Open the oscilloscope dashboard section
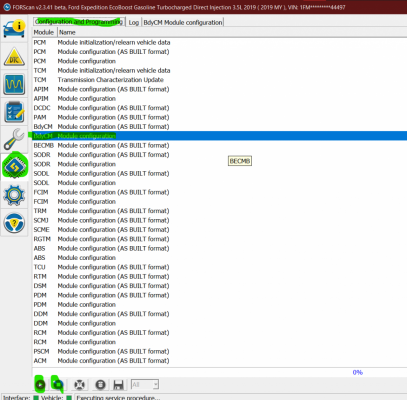This screenshot has height=400, width=407. coord(14,84)
